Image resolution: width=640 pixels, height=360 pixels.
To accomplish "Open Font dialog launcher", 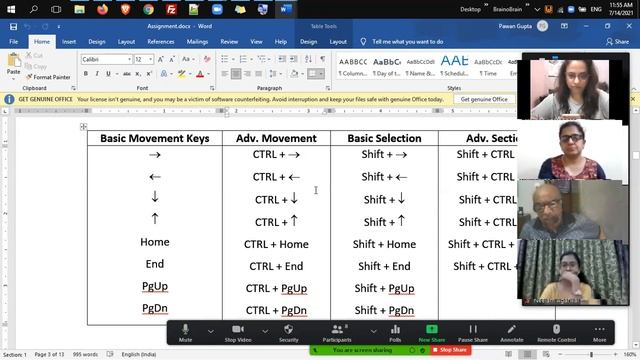I will click(x=212, y=88).
